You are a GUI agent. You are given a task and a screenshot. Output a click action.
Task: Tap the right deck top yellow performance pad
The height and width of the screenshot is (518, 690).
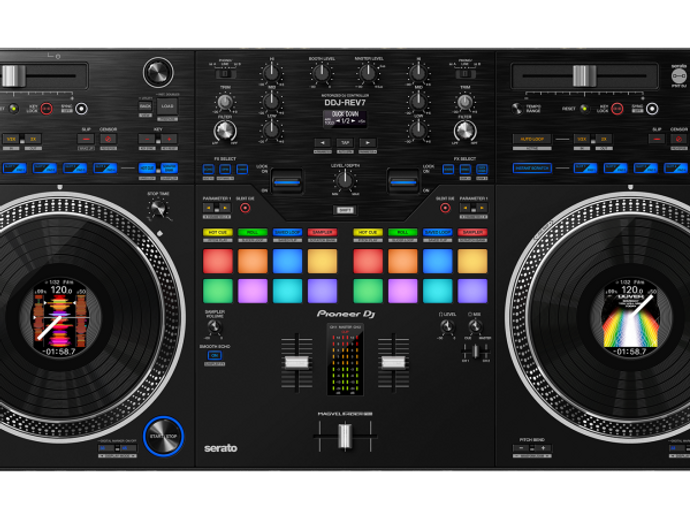[x=473, y=261]
